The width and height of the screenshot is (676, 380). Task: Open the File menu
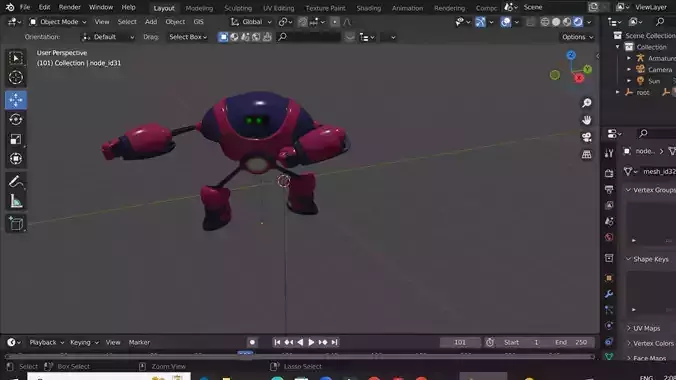click(x=25, y=7)
